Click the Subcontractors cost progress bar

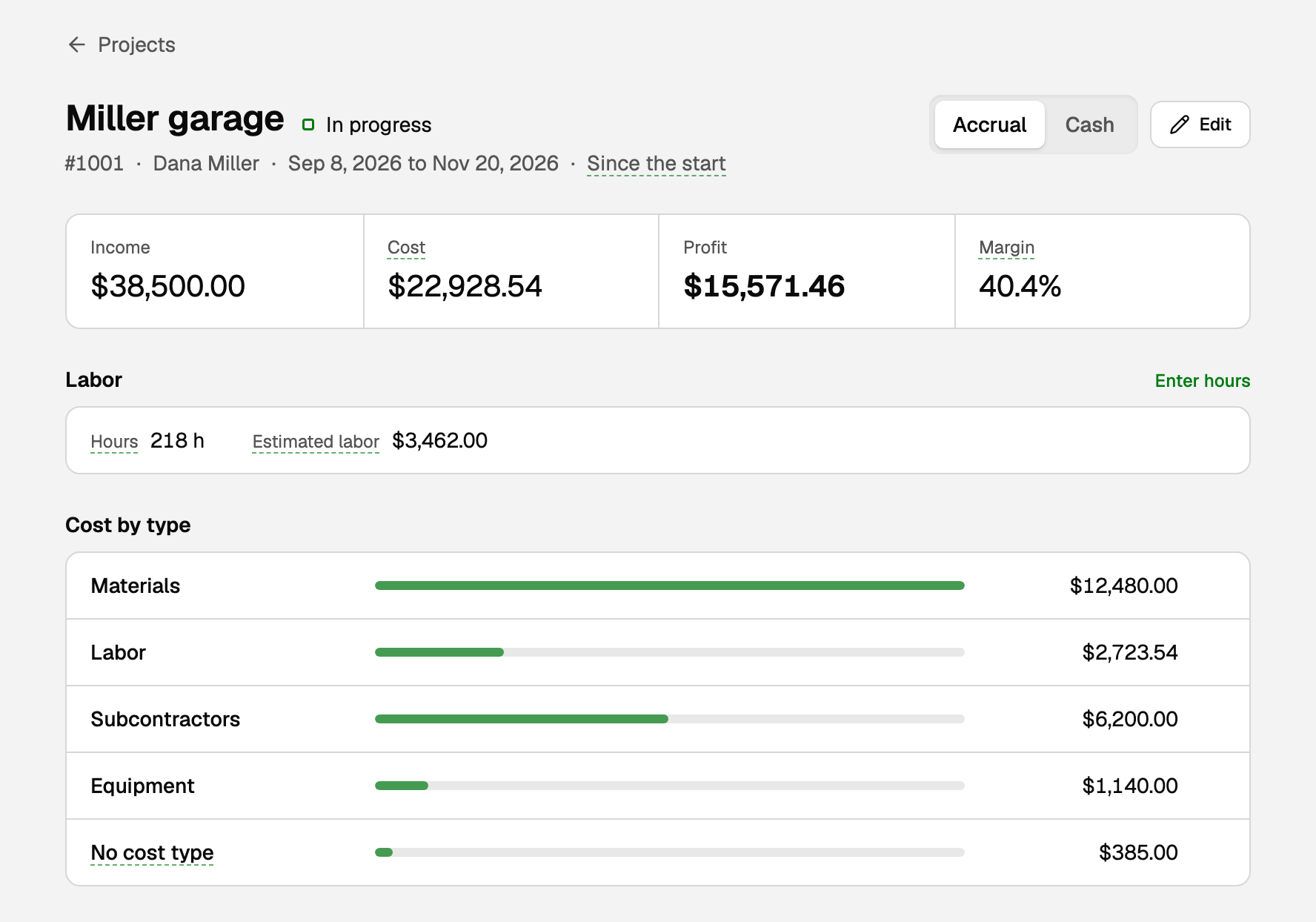pos(670,719)
